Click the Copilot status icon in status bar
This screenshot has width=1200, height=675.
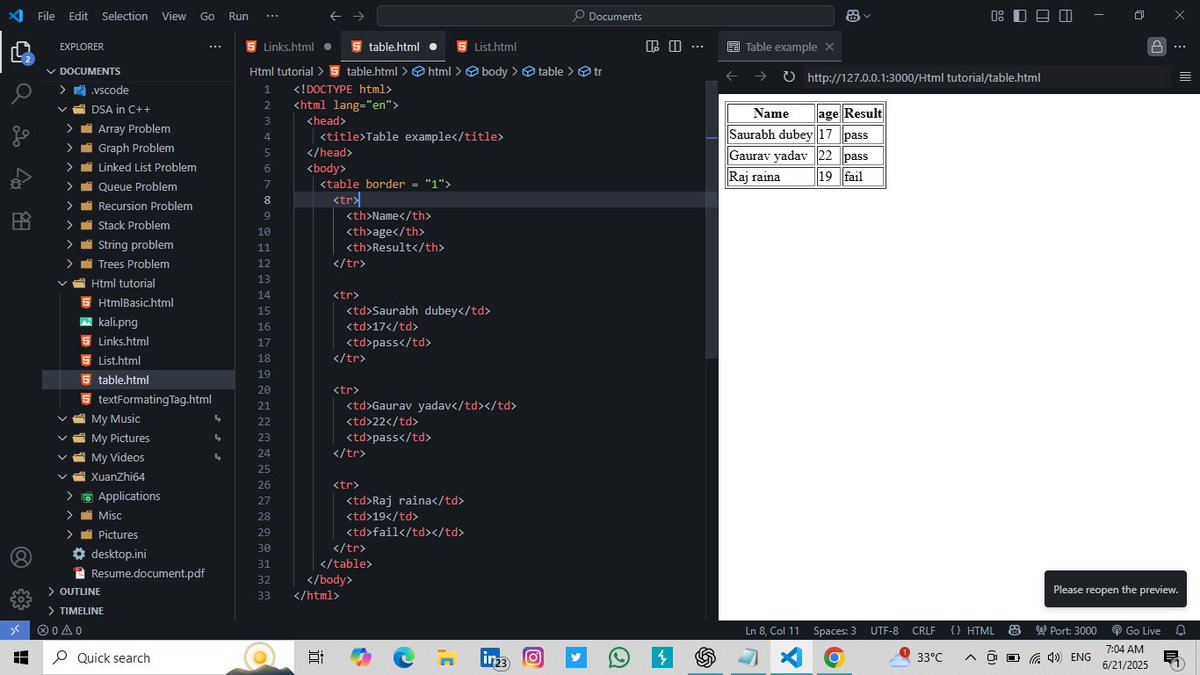click(x=1015, y=631)
